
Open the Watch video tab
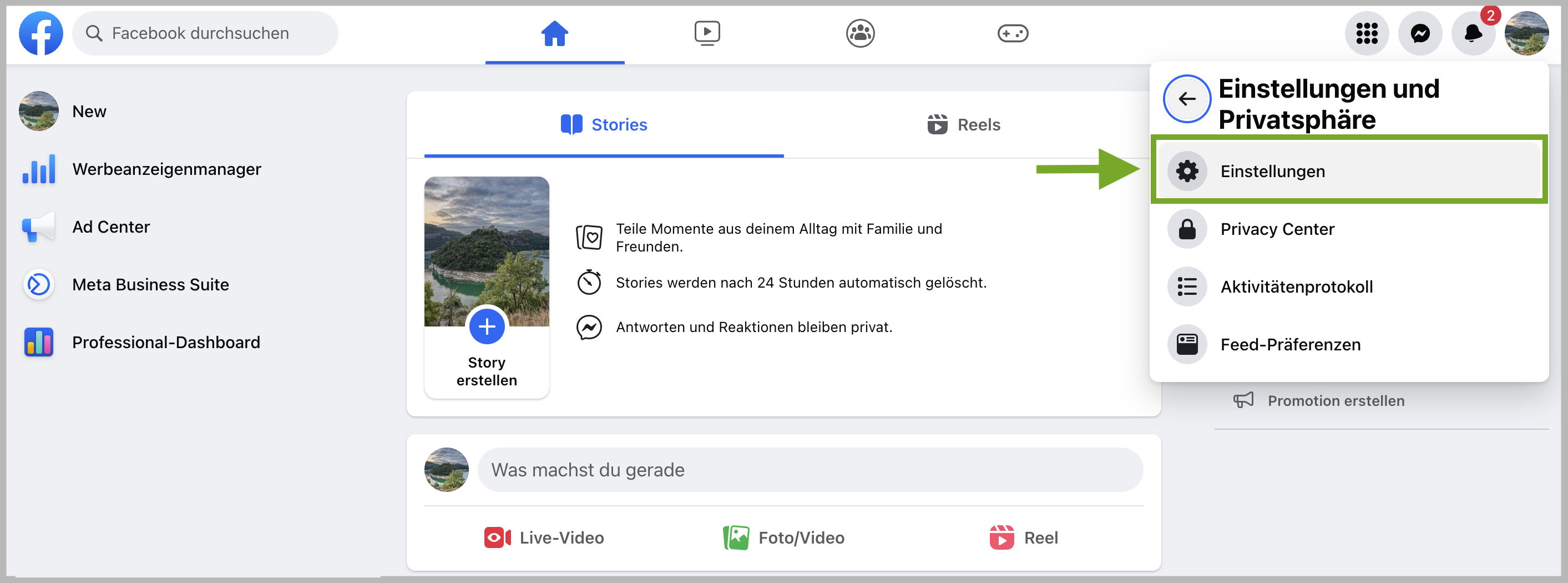click(707, 33)
